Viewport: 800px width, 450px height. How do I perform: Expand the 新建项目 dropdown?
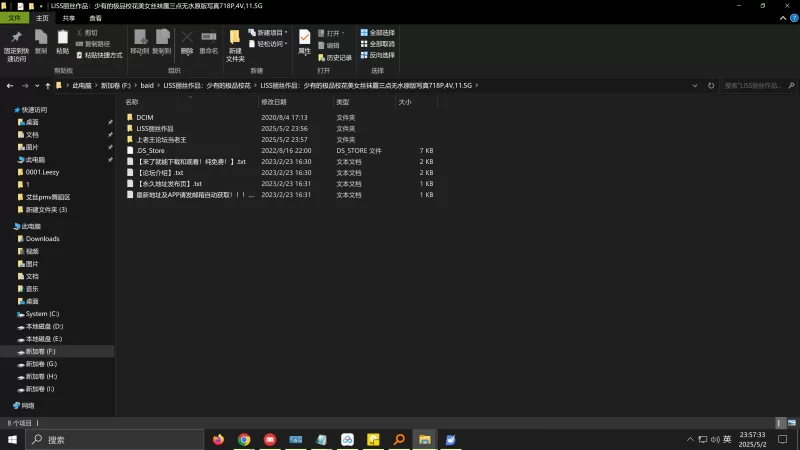point(286,32)
